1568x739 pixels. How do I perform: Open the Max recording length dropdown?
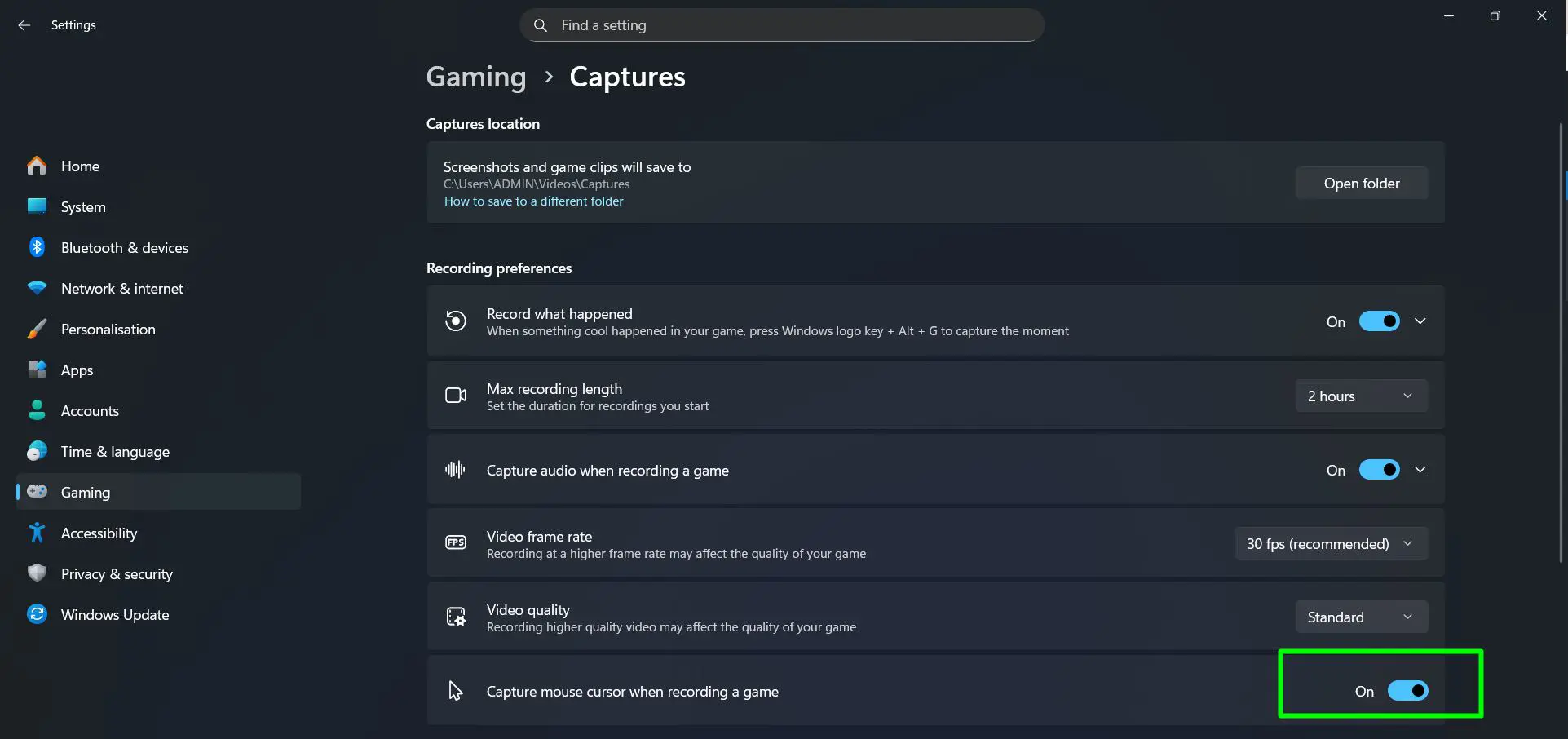(1360, 396)
